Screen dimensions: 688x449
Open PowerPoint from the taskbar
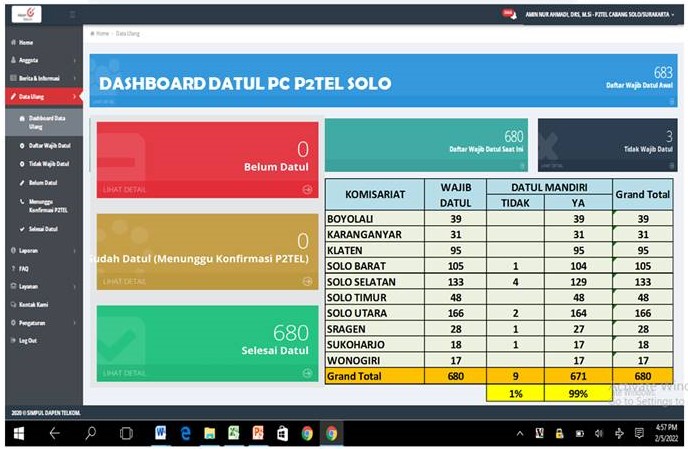[258, 434]
